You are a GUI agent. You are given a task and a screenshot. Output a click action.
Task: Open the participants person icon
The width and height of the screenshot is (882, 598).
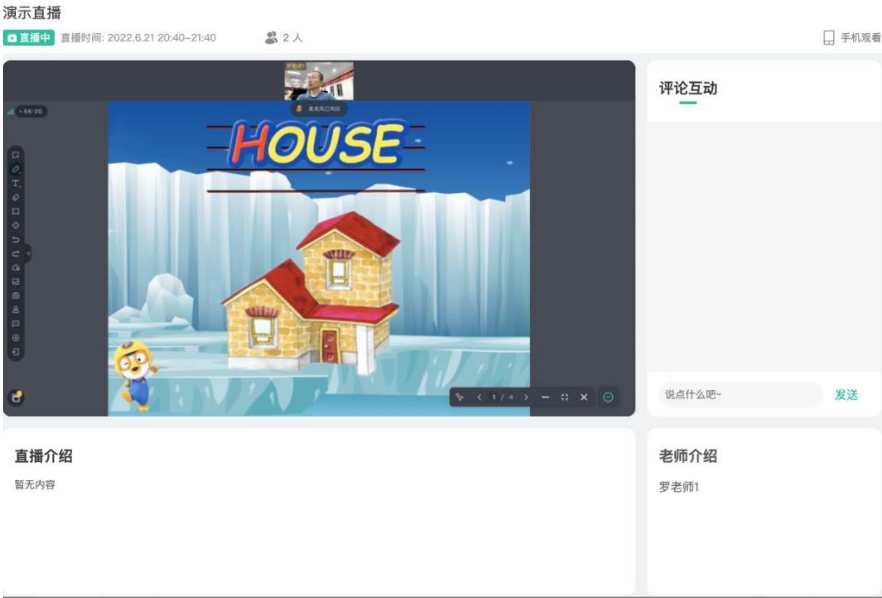16,309
